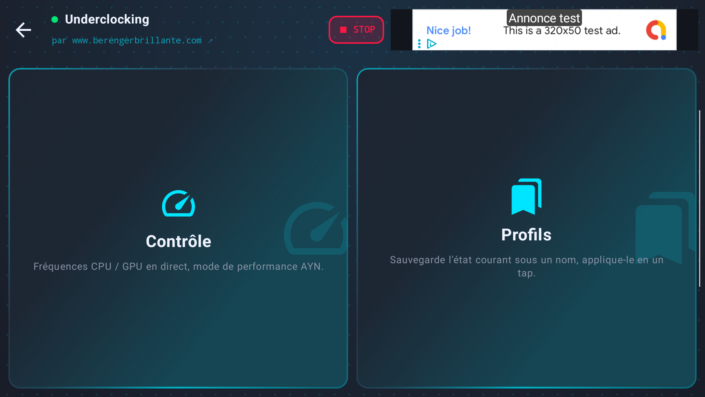This screenshot has height=397, width=705.
Task: Click the green status dot beside Underclocking
Action: point(55,19)
